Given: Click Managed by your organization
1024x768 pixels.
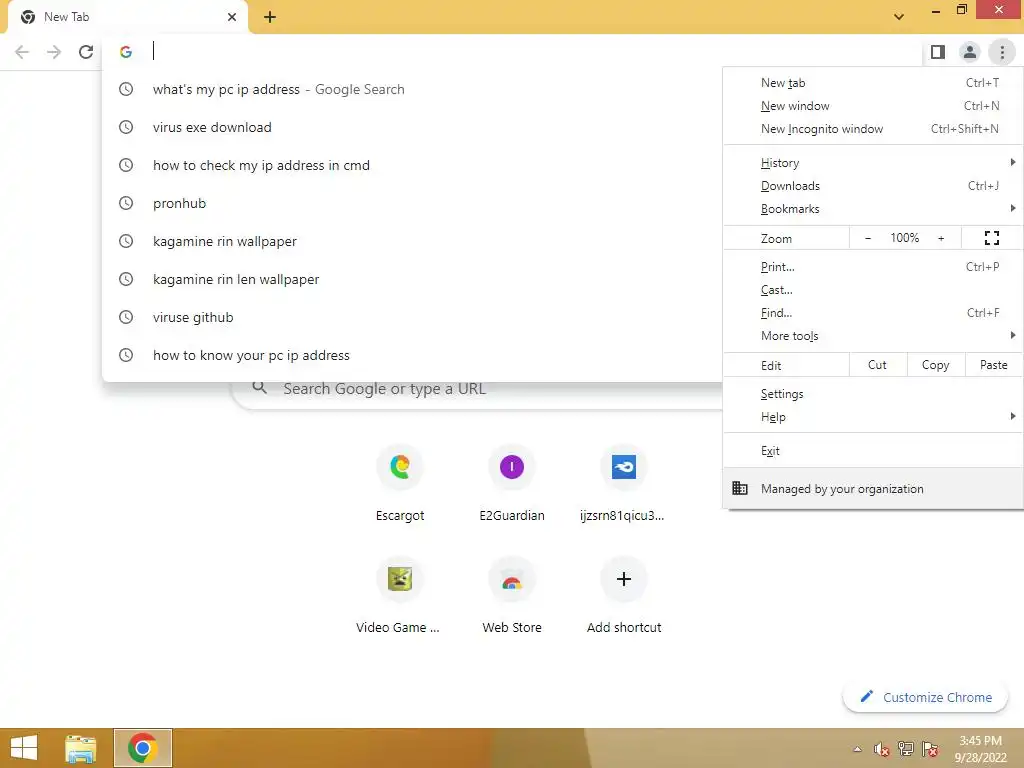Looking at the screenshot, I should coord(872,488).
